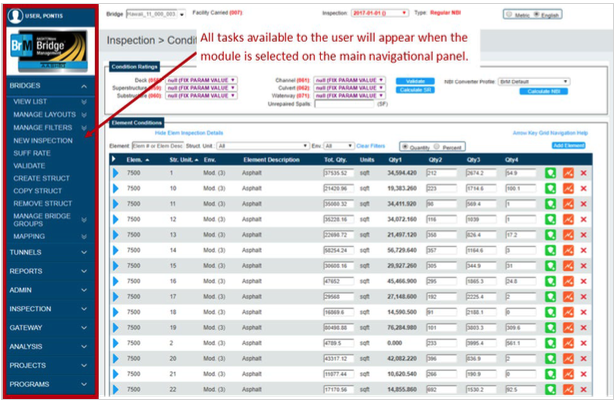Click the Unrepaired Spalls input field
Viewport: 616px width, 401px height.
(344, 104)
